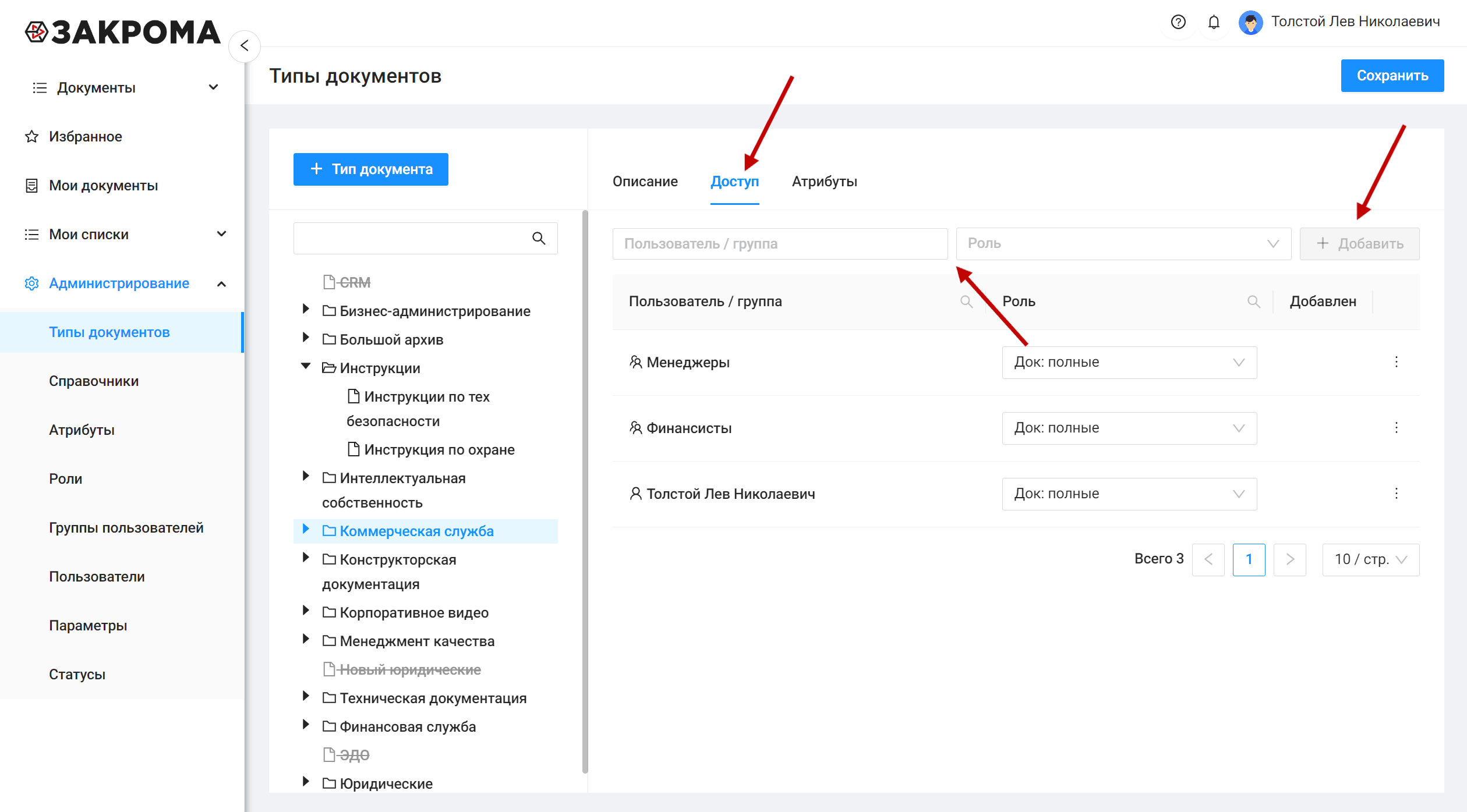The image size is (1467, 812).
Task: Filter the Роль column with the search icon
Action: 1253,302
